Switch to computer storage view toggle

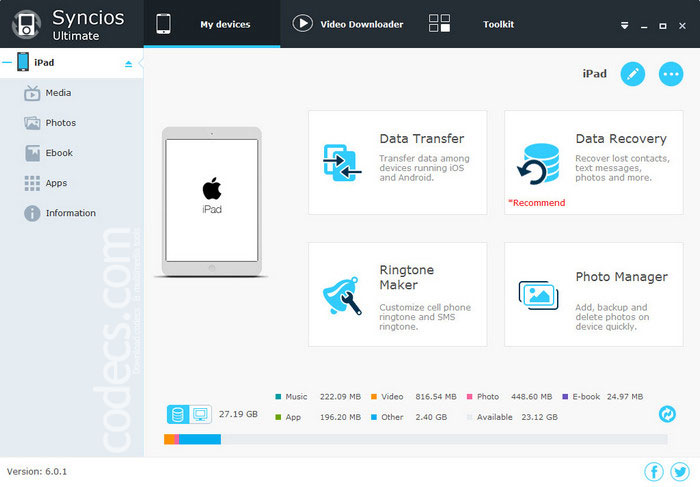pos(200,414)
